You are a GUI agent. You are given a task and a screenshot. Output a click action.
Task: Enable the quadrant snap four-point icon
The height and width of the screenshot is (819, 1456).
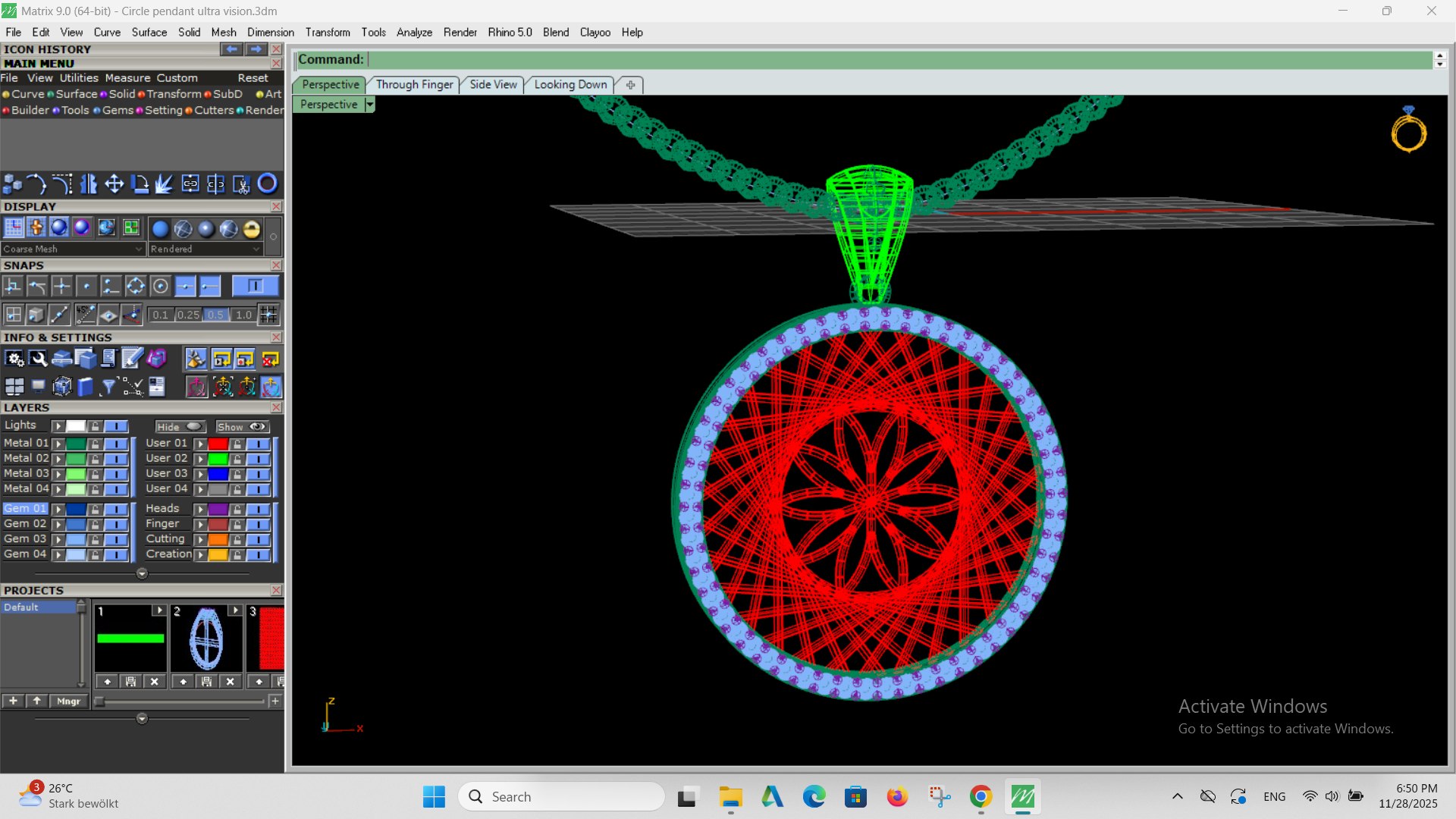[x=135, y=286]
